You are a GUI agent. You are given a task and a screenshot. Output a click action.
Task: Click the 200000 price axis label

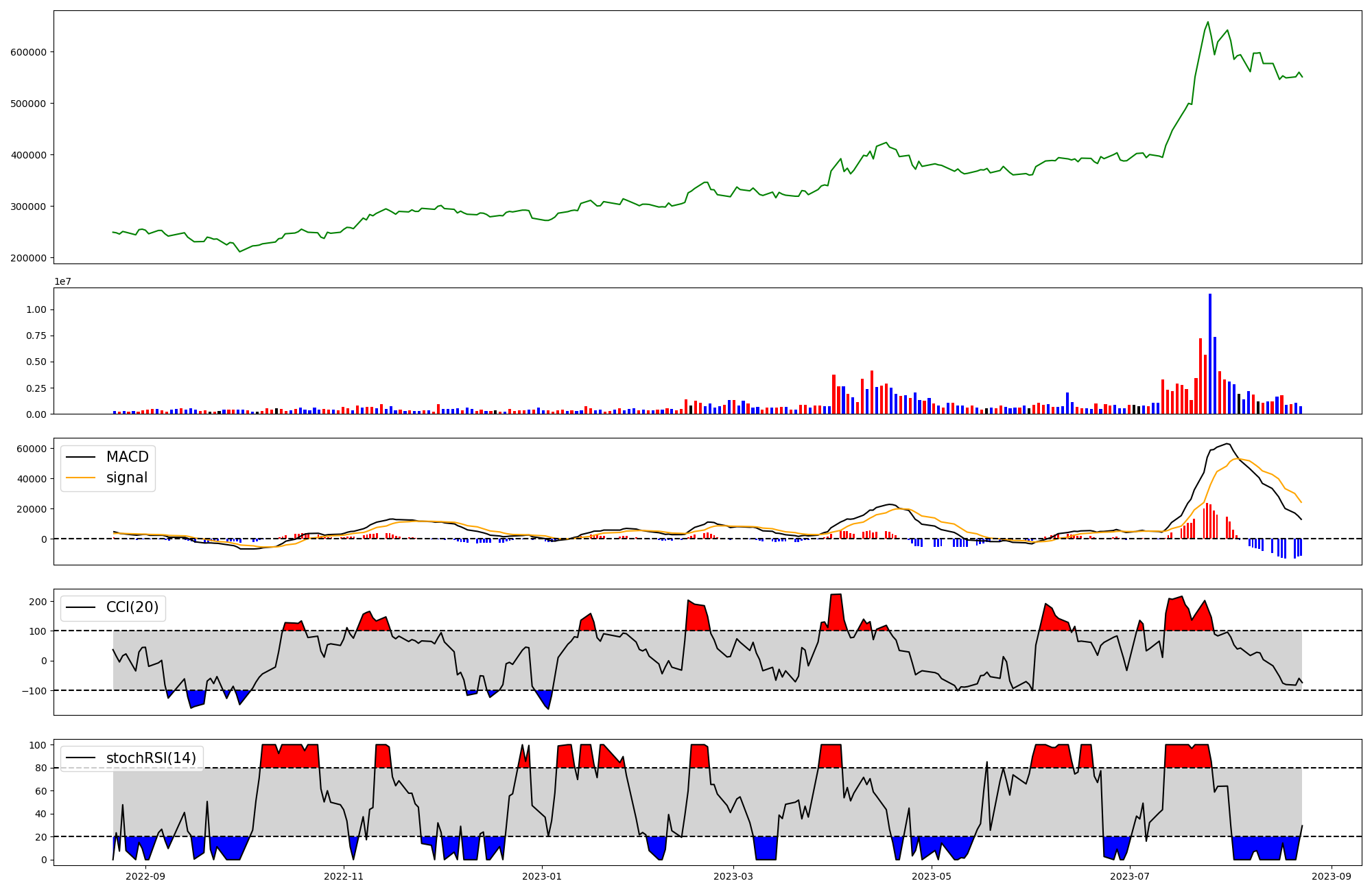tap(28, 258)
